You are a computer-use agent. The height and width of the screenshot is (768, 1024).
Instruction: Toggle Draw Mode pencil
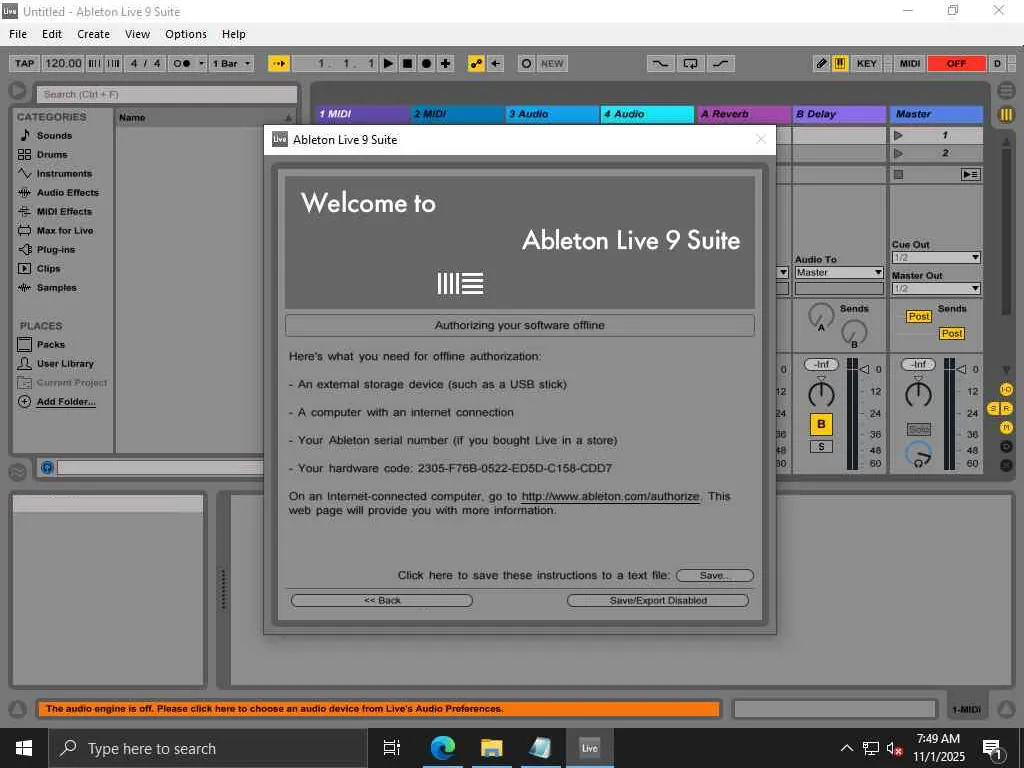point(822,63)
